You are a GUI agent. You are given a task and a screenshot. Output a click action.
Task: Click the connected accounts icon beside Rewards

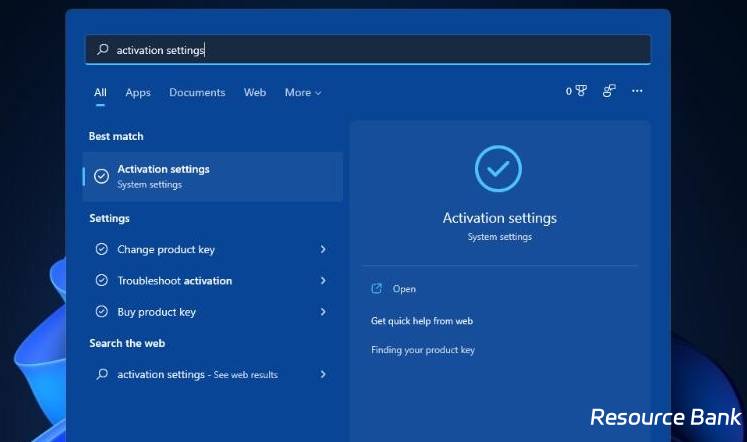point(609,91)
